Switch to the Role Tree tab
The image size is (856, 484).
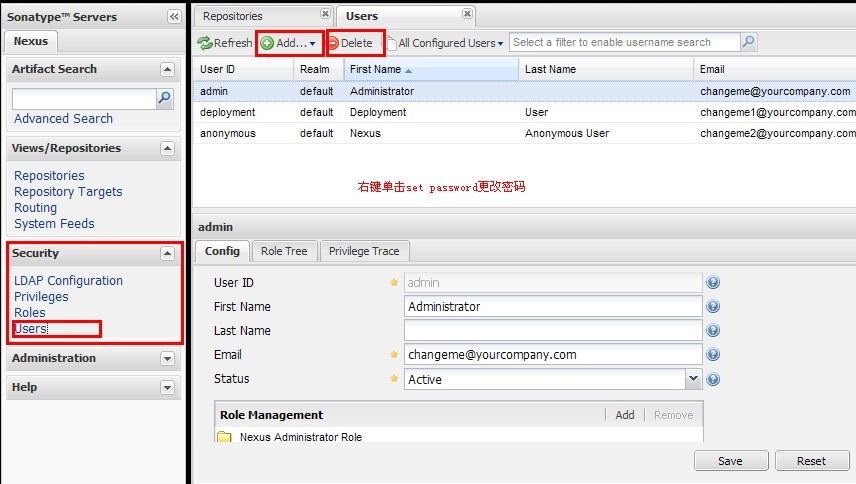[x=284, y=251]
